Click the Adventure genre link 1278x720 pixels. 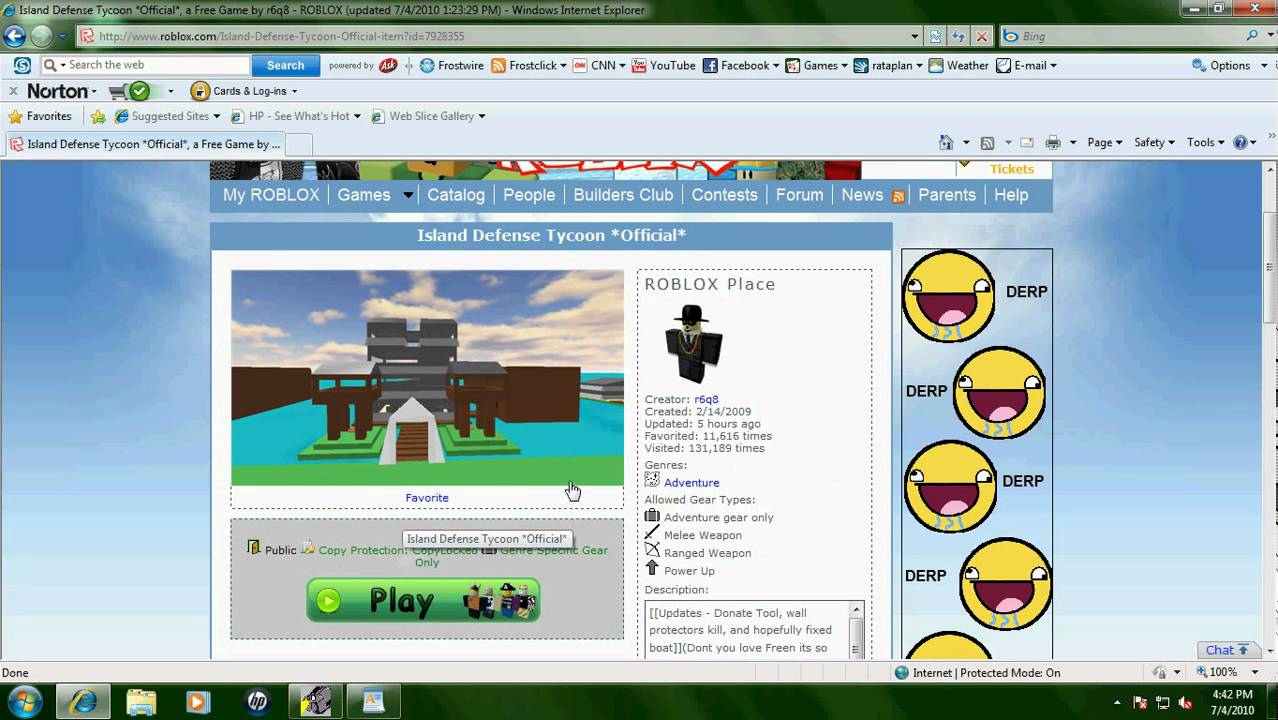pyautogui.click(x=692, y=483)
